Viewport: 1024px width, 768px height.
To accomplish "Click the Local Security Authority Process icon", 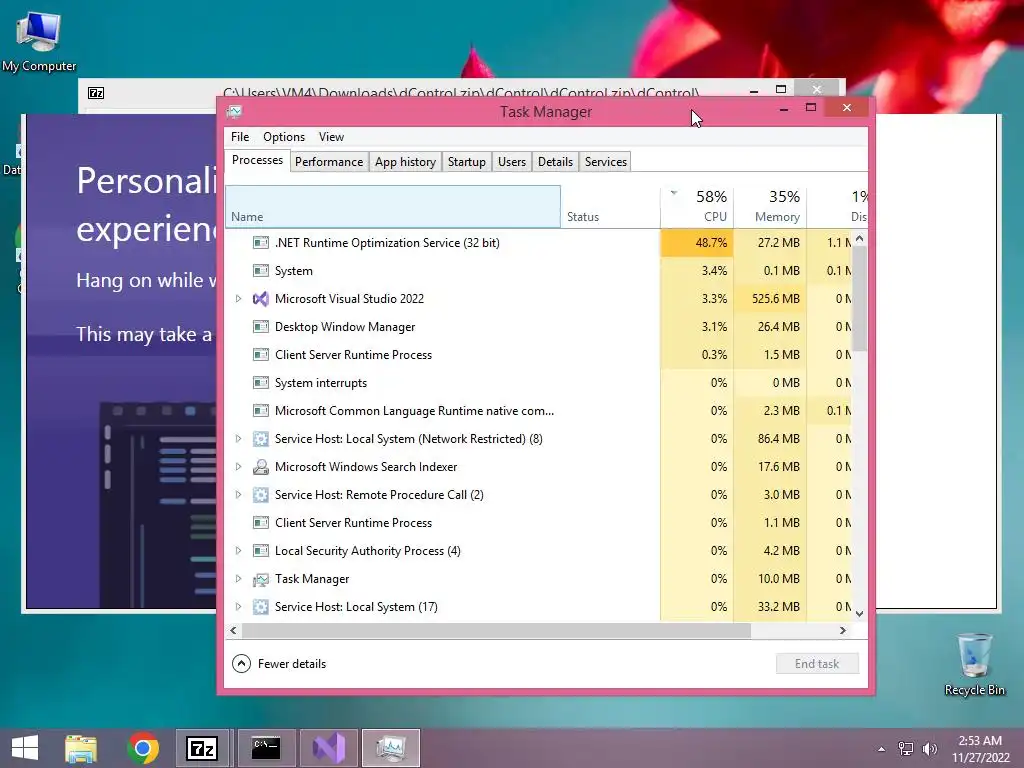I will 261,551.
